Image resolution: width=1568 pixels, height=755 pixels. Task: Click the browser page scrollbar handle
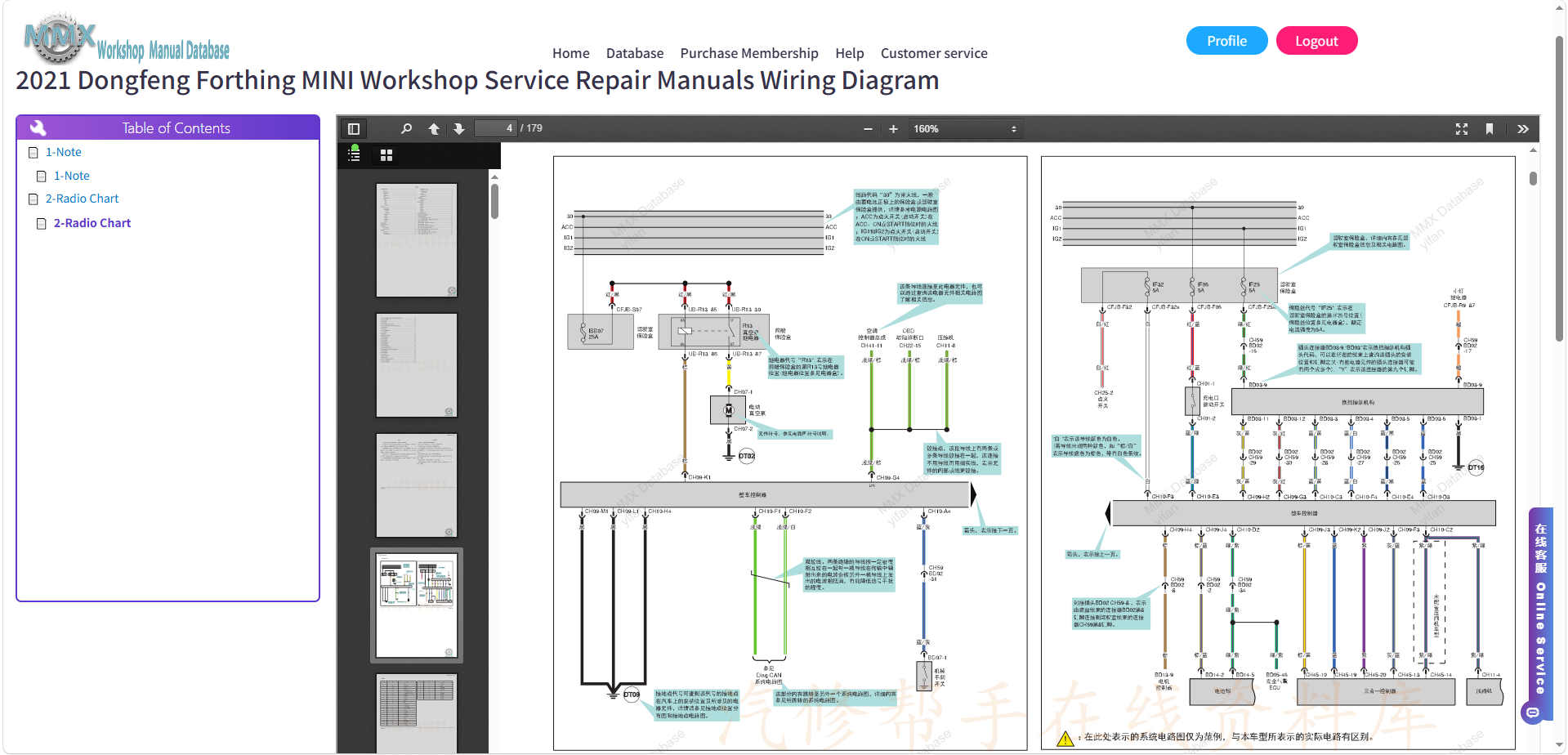[1559, 188]
